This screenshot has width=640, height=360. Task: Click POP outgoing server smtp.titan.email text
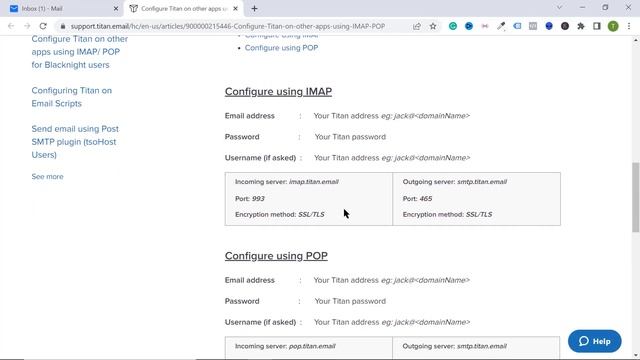click(482, 346)
